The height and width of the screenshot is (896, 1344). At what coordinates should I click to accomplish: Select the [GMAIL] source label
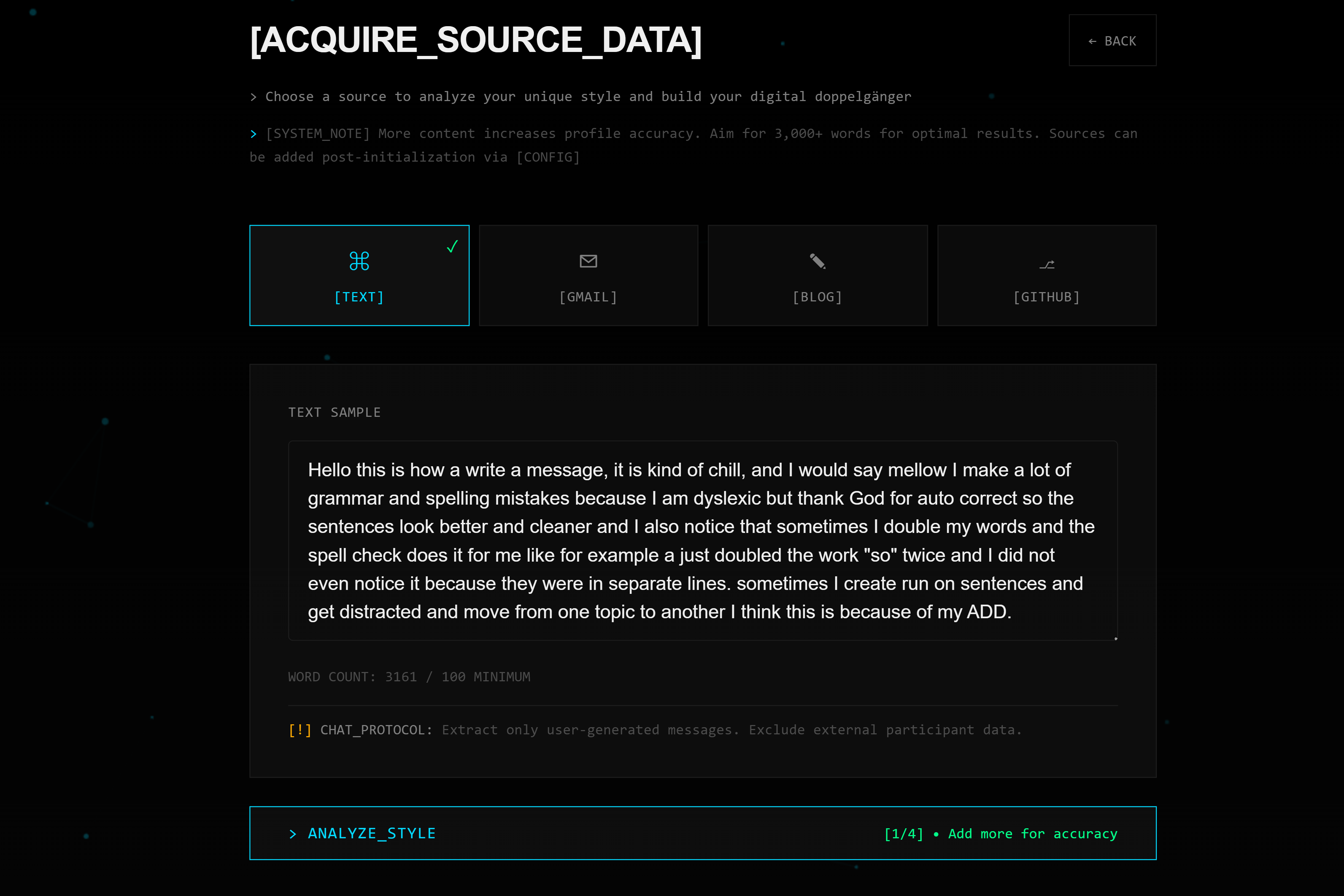tap(588, 297)
